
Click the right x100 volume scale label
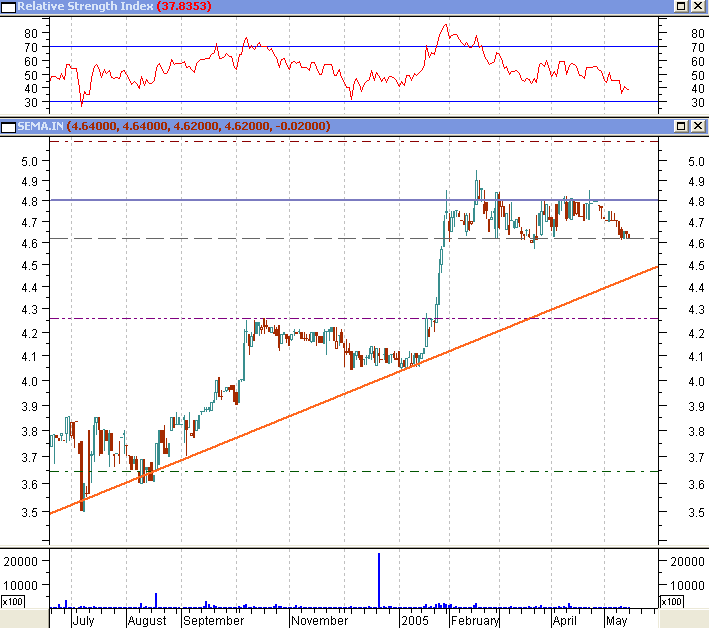click(x=671, y=602)
